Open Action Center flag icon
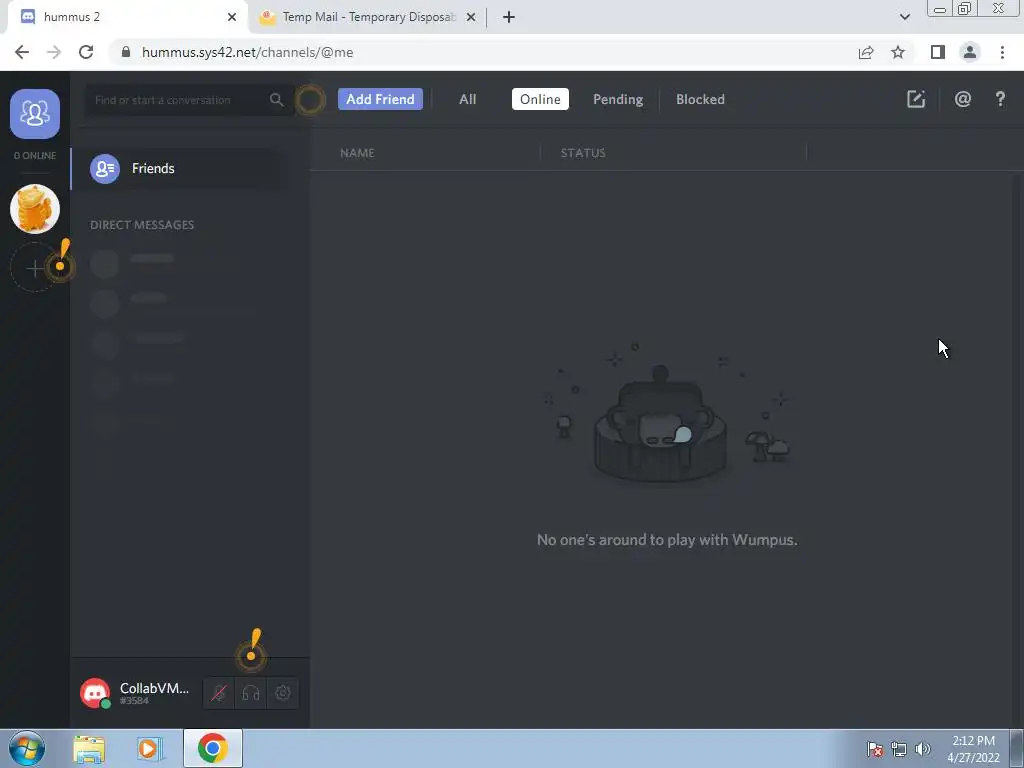Screen dimensions: 1024x768 [x=875, y=749]
